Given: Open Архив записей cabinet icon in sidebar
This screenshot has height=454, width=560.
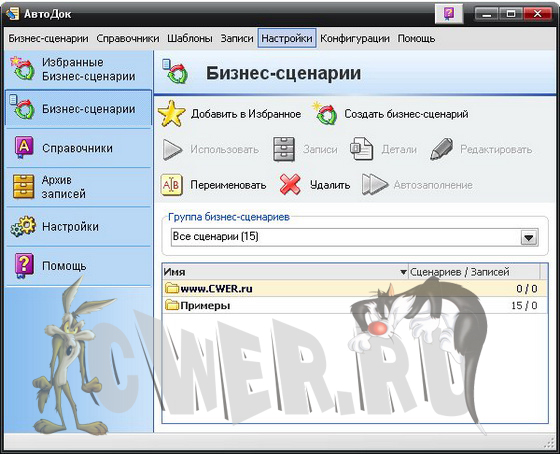Looking at the screenshot, I should tap(24, 186).
